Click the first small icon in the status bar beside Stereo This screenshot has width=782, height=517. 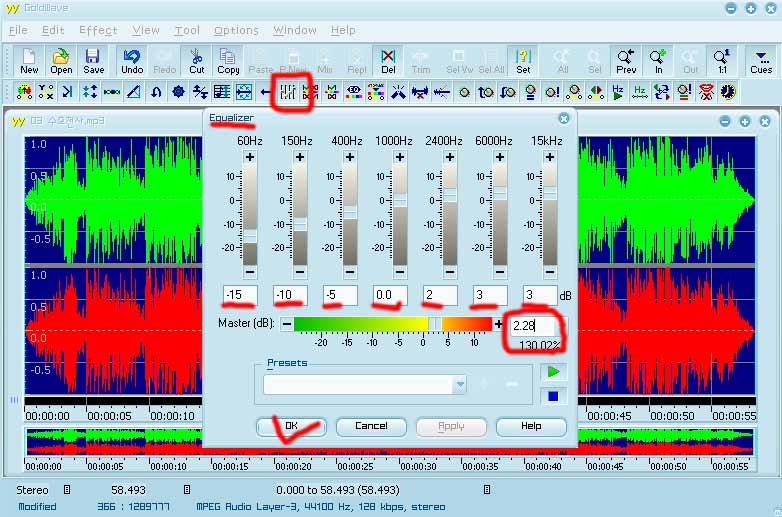click(x=67, y=490)
